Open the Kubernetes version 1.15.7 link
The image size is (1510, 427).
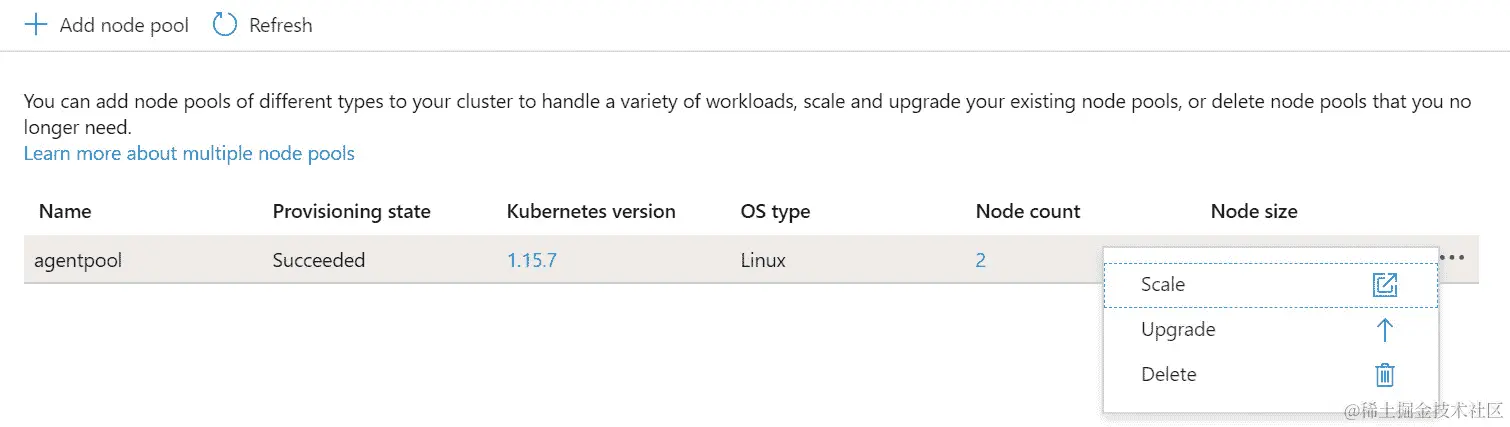pos(531,261)
